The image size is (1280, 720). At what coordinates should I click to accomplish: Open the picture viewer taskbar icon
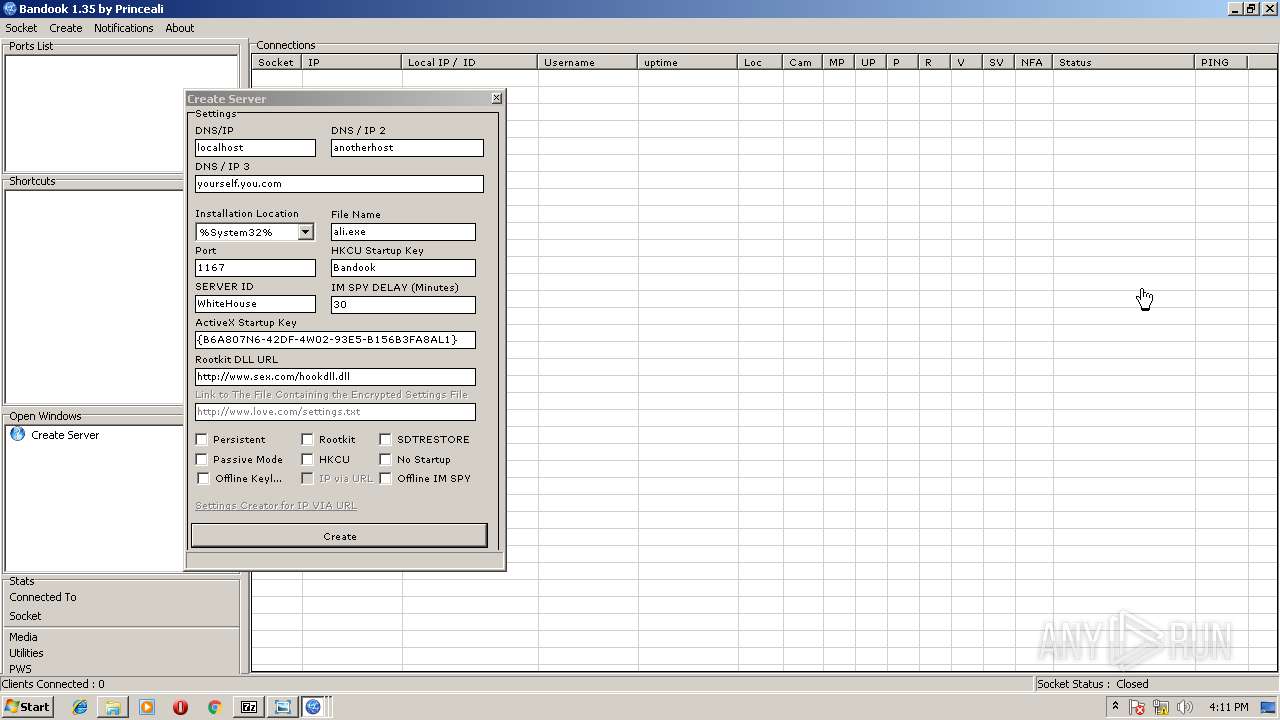(282, 707)
